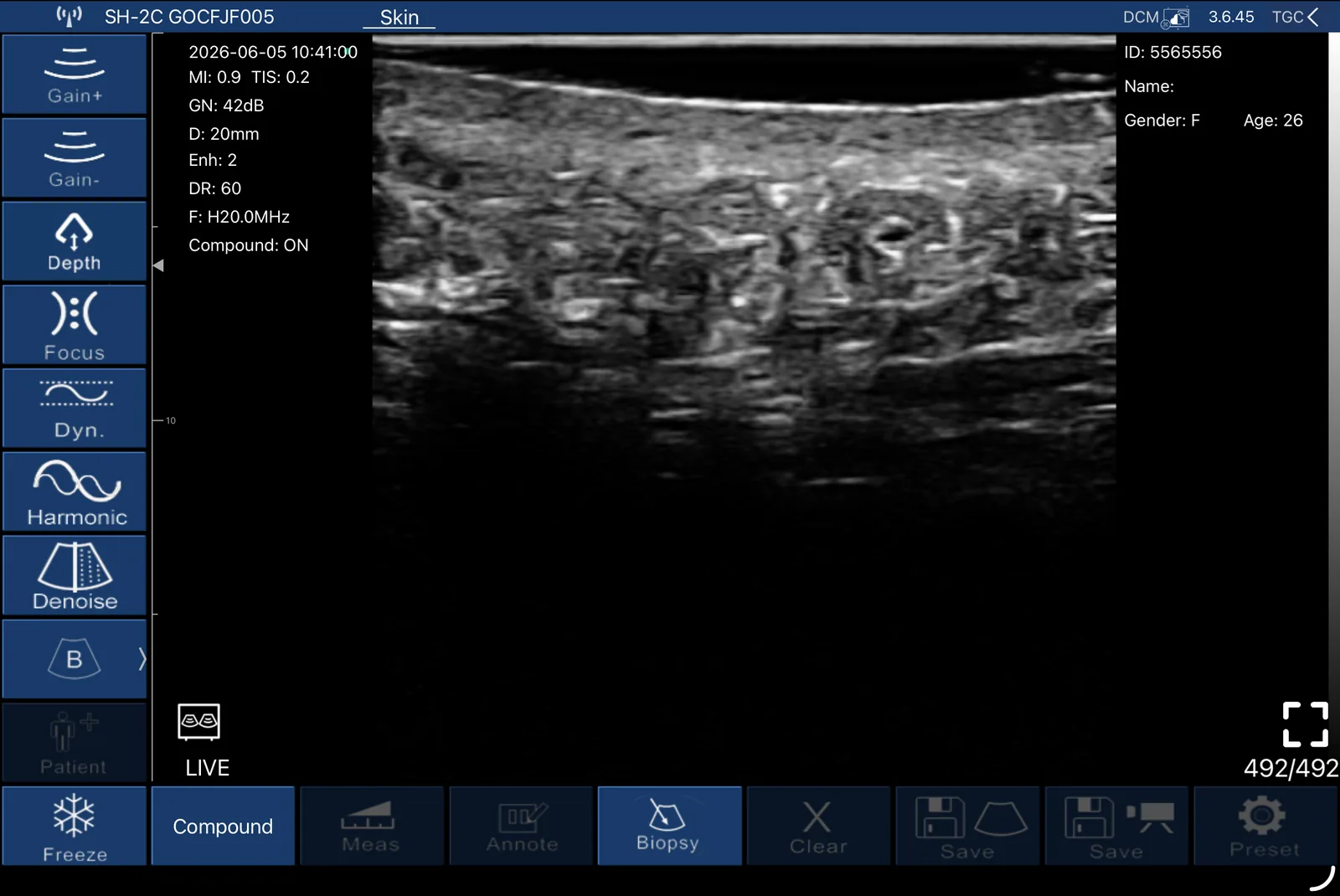The height and width of the screenshot is (896, 1340).
Task: Click the Gender: F label
Action: (1162, 121)
